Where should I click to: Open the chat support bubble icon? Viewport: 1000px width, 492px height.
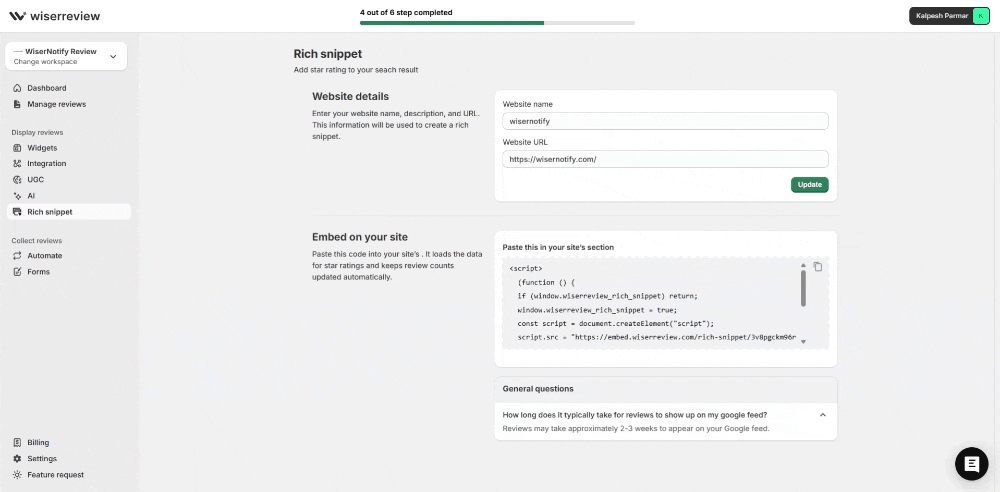click(x=971, y=463)
